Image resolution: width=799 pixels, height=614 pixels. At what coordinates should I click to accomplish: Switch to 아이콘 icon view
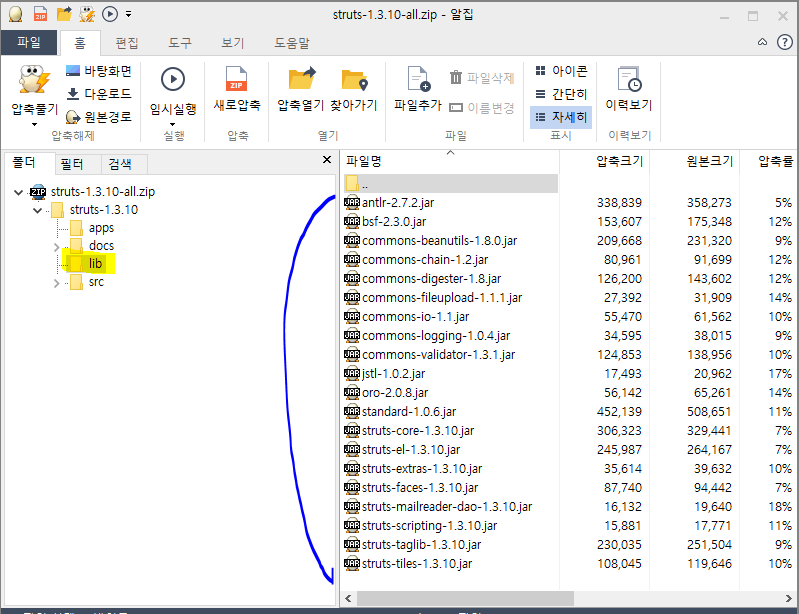click(x=561, y=71)
